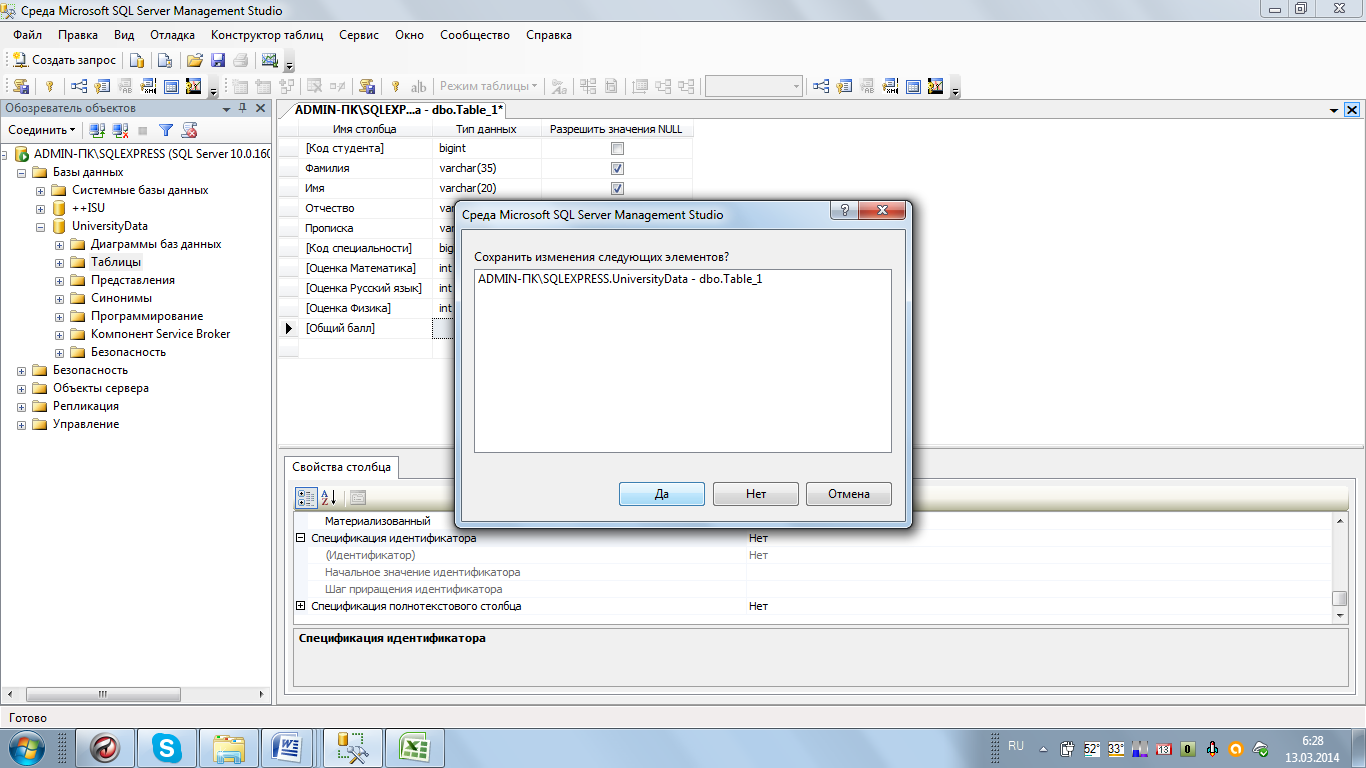
Task: Open the Сервис menu
Action: pyautogui.click(x=359, y=35)
